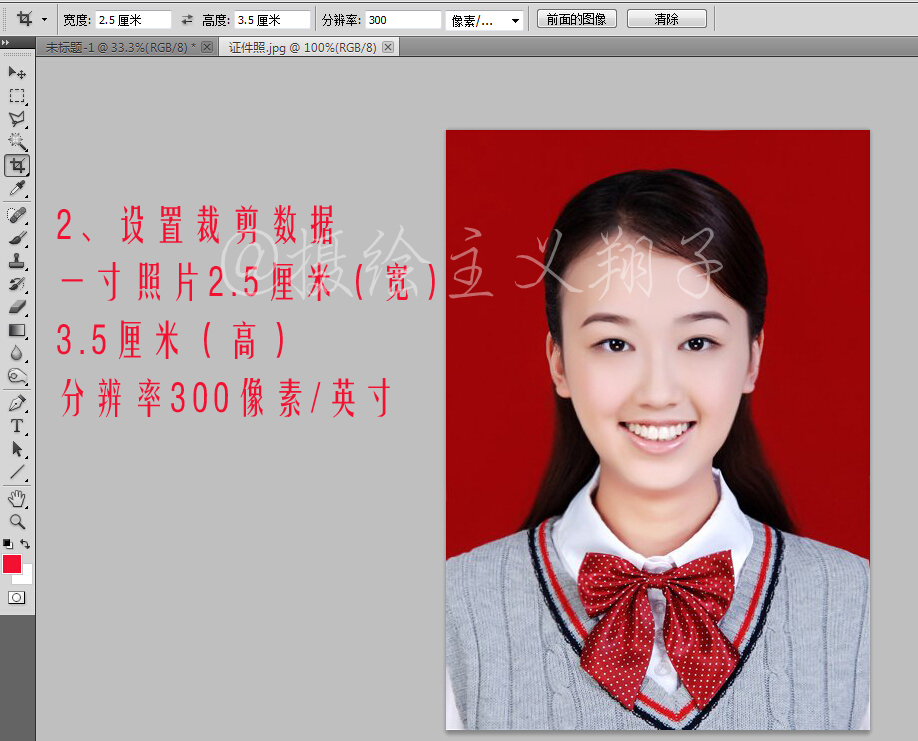The image size is (918, 741).
Task: Select the Hand tool
Action: coord(17,498)
